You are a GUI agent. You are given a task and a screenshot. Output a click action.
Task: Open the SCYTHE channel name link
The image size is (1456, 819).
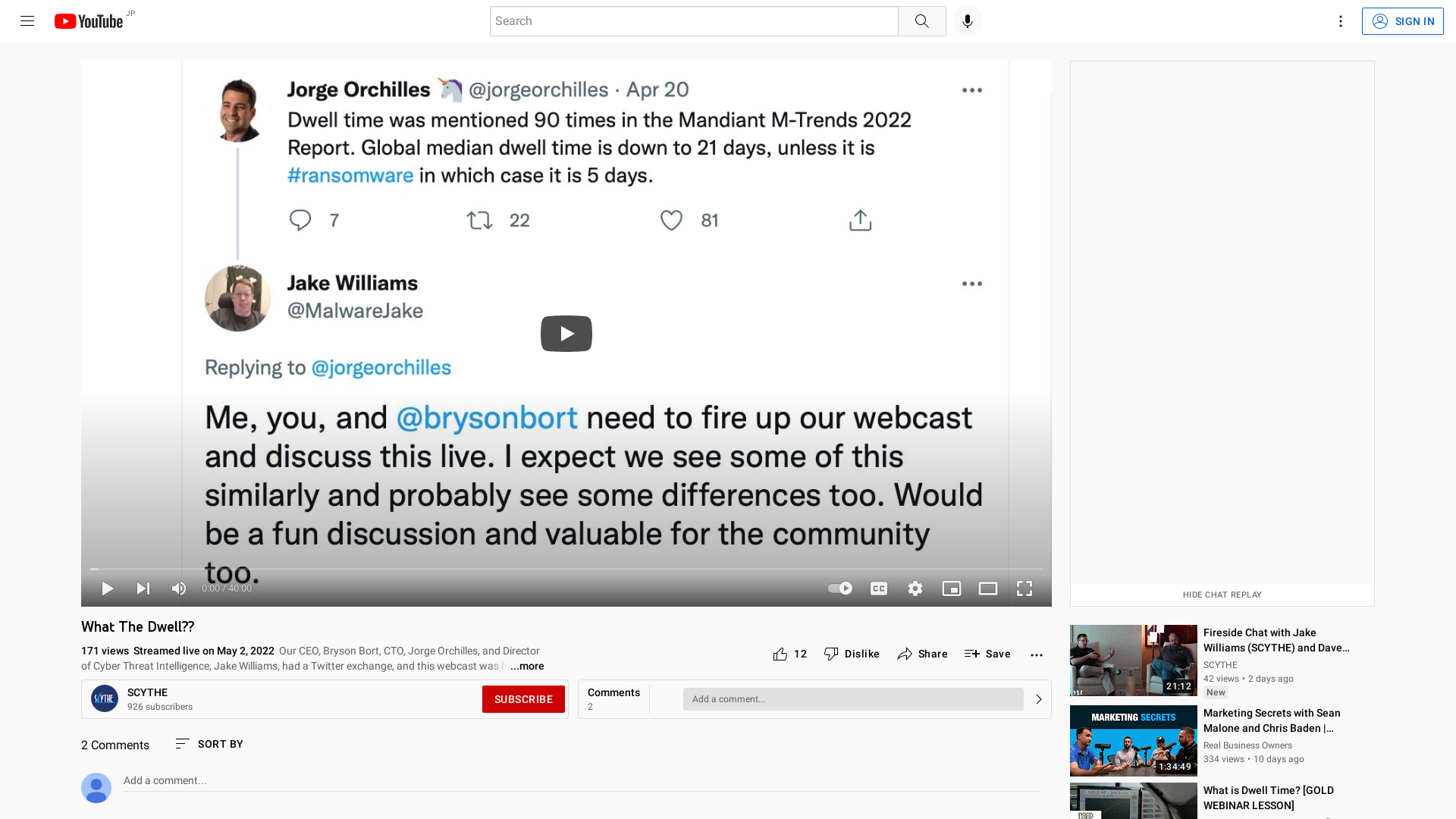147,692
